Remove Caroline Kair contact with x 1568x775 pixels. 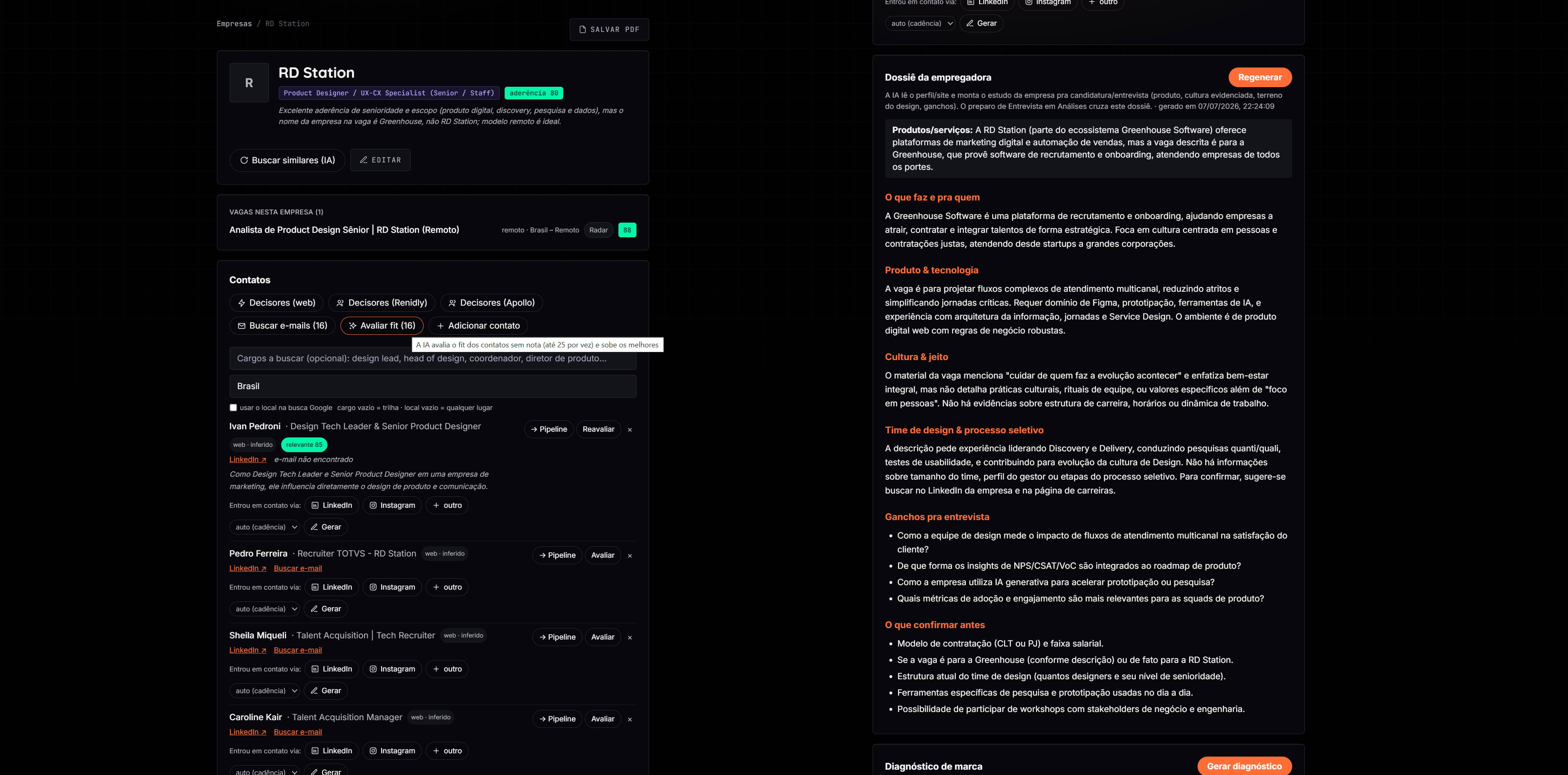(x=630, y=720)
